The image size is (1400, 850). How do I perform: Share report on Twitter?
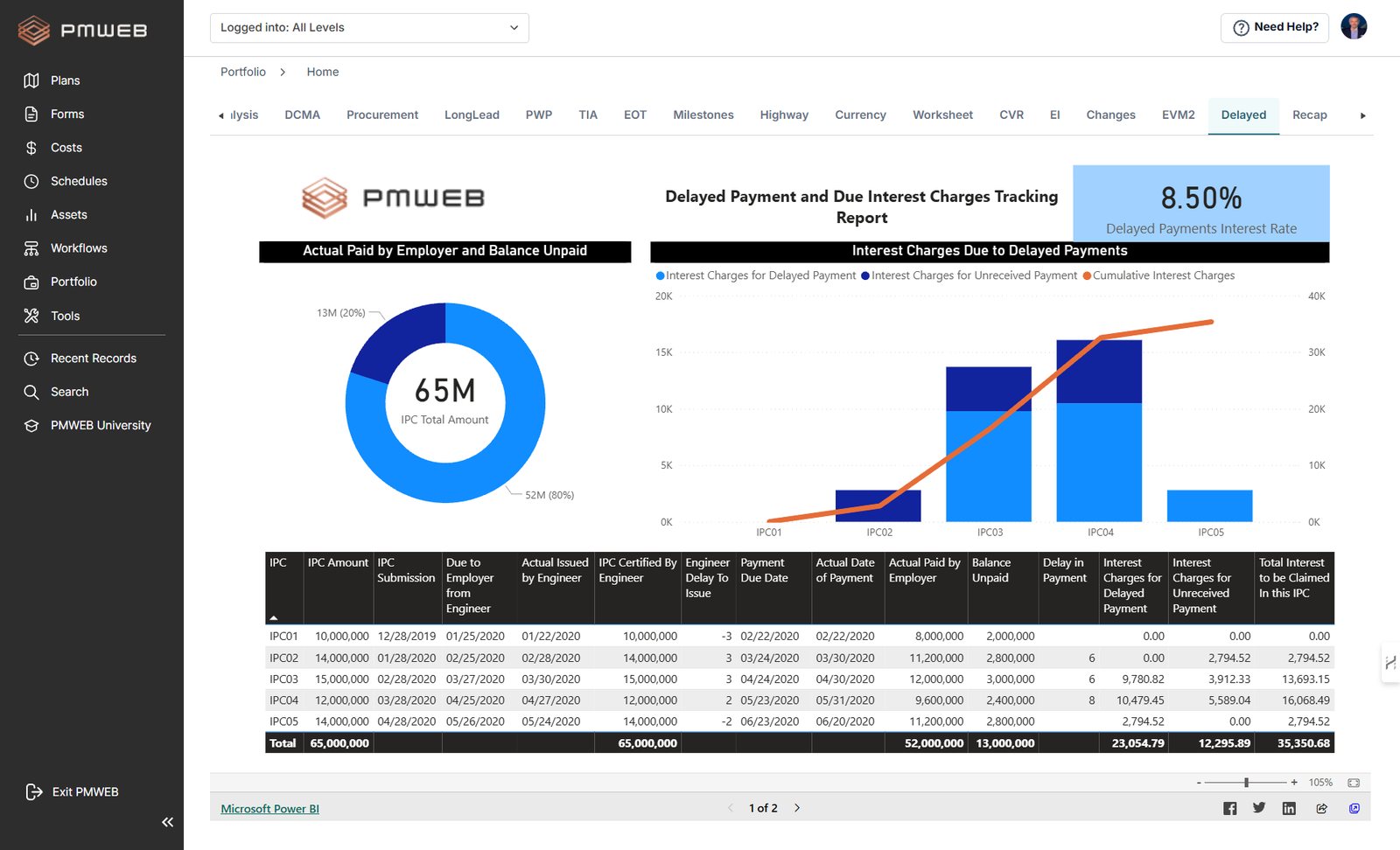tap(1259, 808)
